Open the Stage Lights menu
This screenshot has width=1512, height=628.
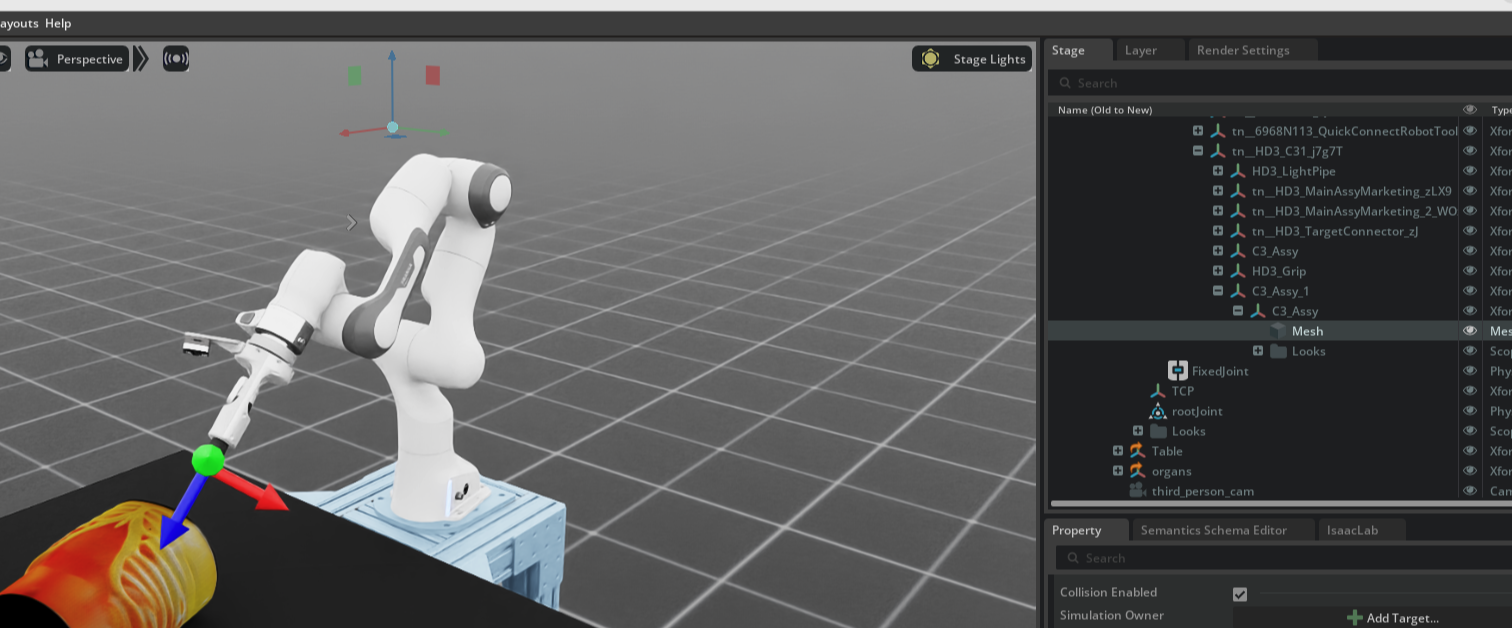click(972, 59)
